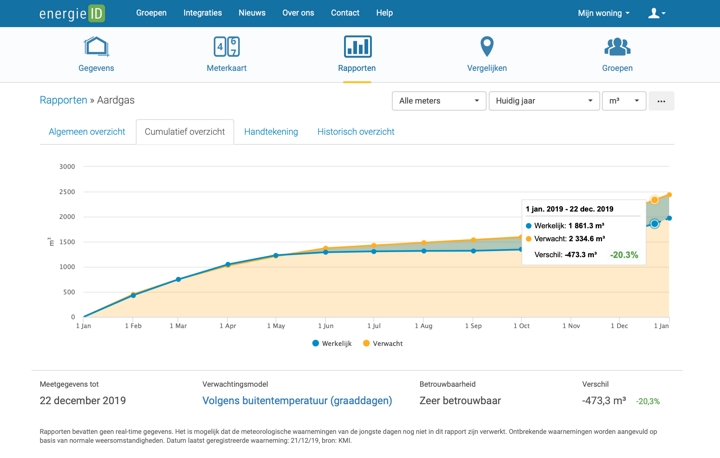Click the blue data point at 1 Sep
The width and height of the screenshot is (720, 458).
pos(473,251)
